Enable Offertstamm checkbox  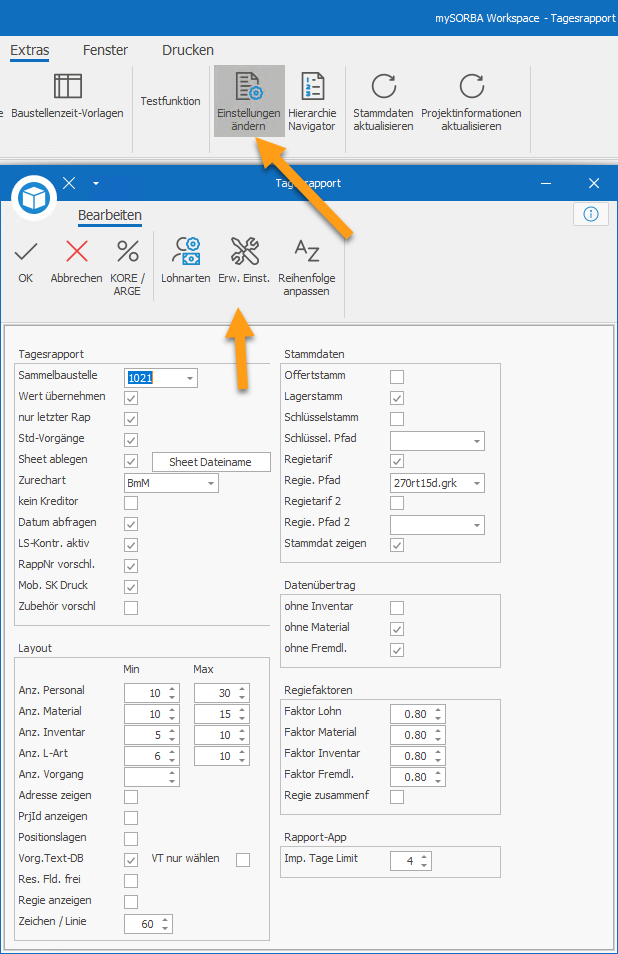coord(397,377)
